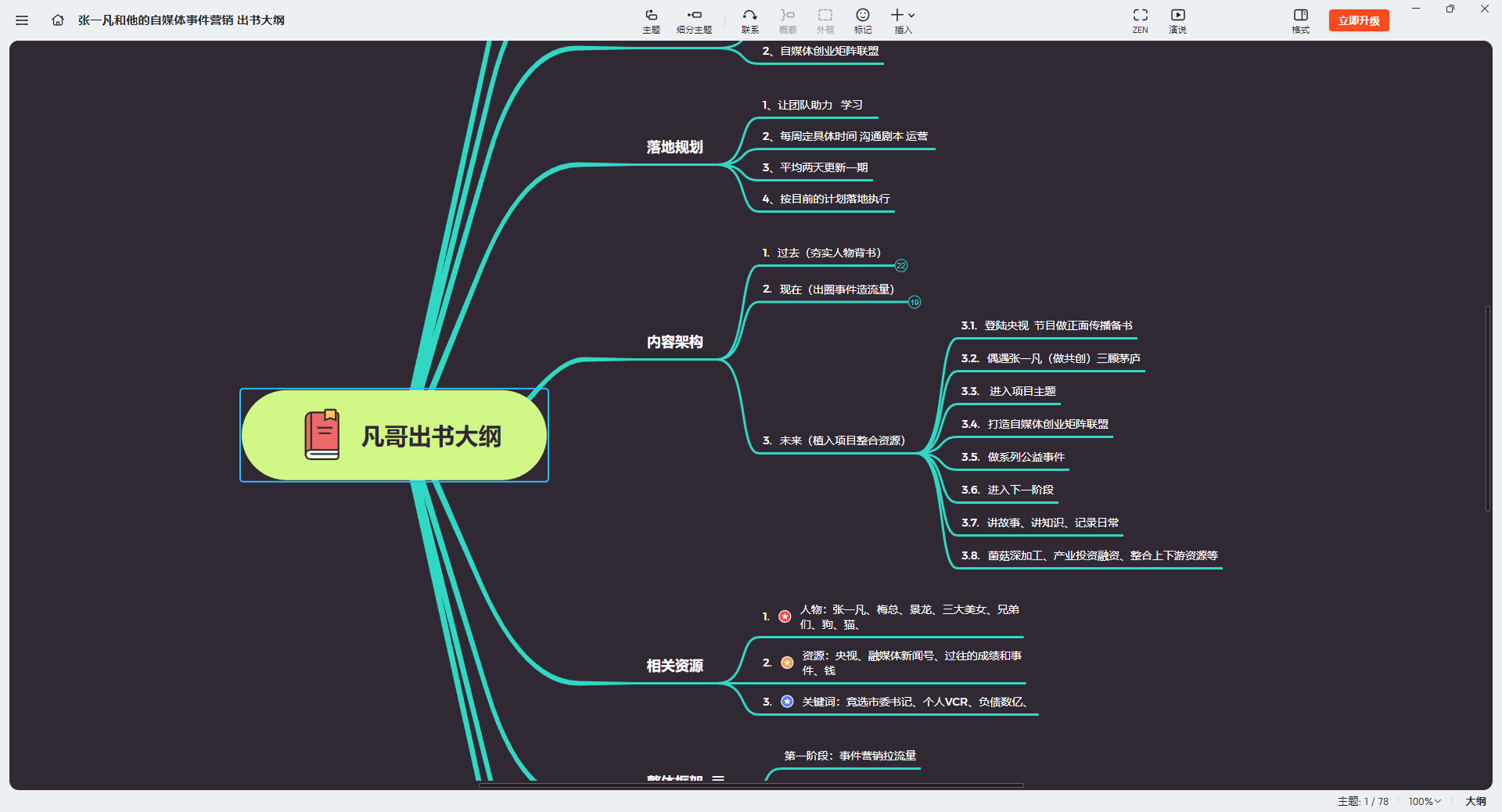Insert a summary using the 概要 icon
This screenshot has height=812, width=1502.
[x=786, y=20]
